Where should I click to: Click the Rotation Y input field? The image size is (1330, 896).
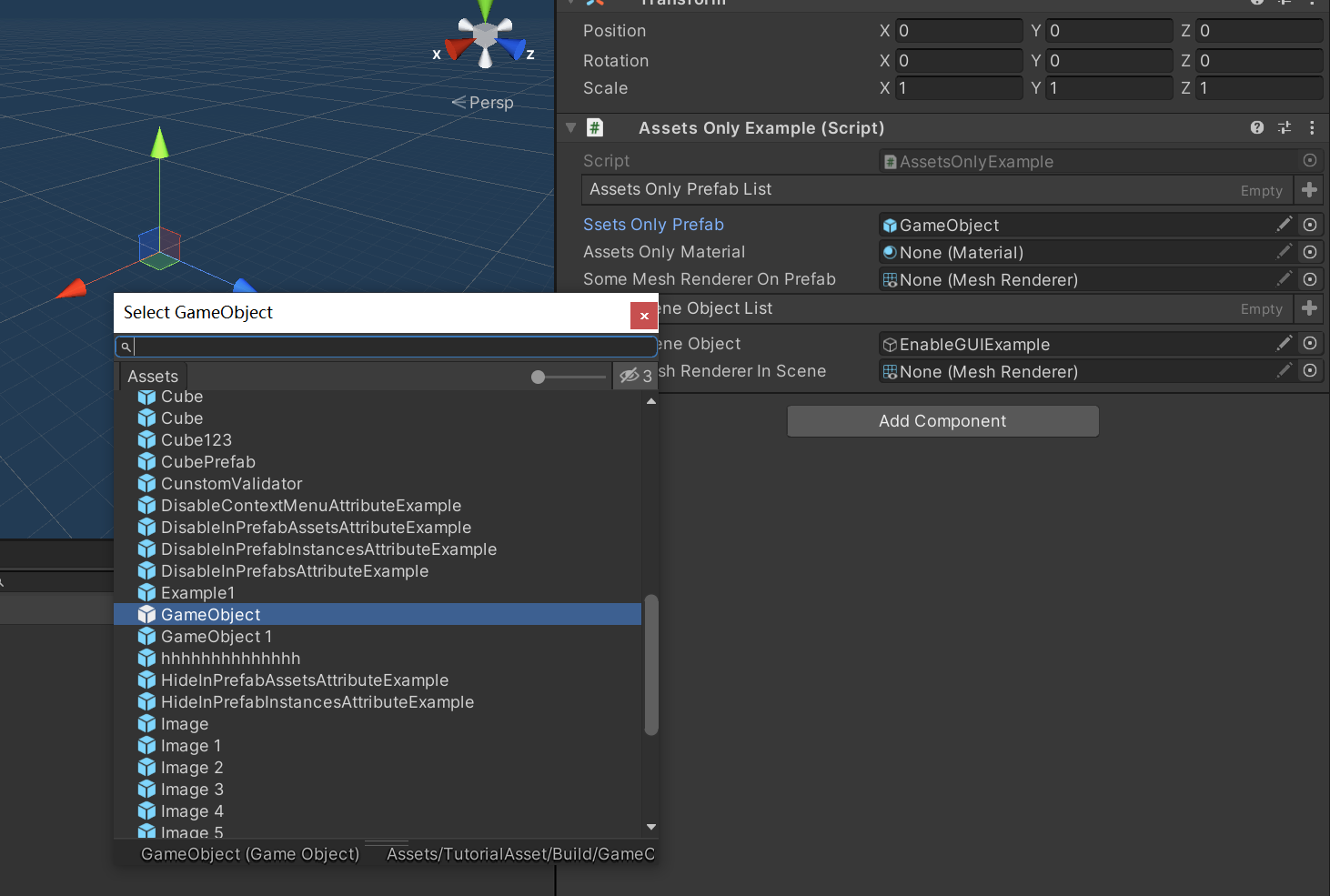(1109, 61)
